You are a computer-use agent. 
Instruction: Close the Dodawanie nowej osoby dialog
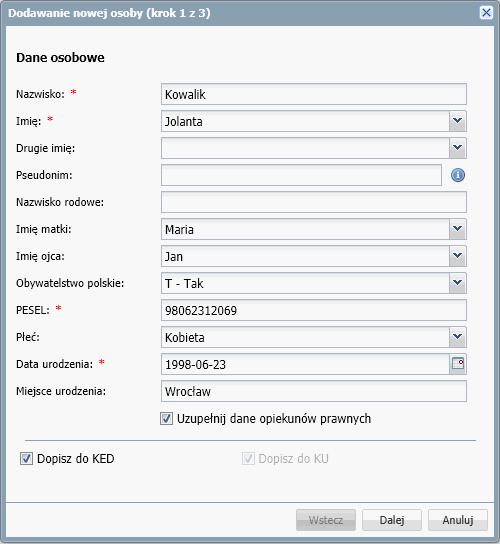(x=486, y=13)
